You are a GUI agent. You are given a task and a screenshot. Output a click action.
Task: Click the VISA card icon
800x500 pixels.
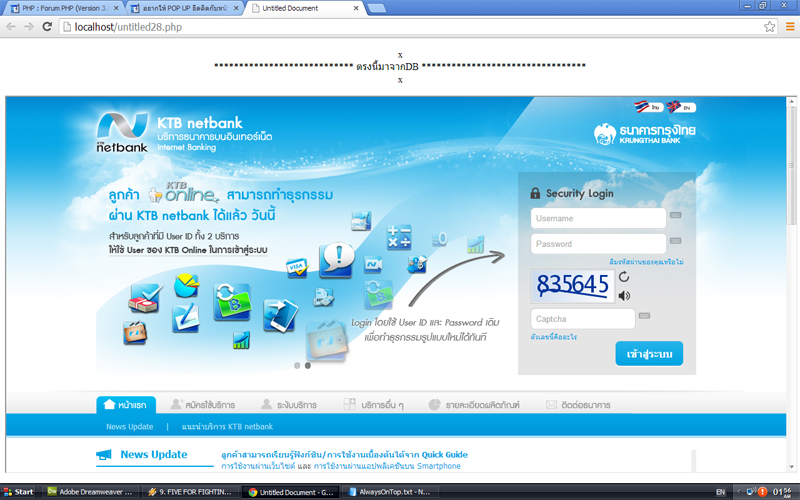click(x=297, y=267)
